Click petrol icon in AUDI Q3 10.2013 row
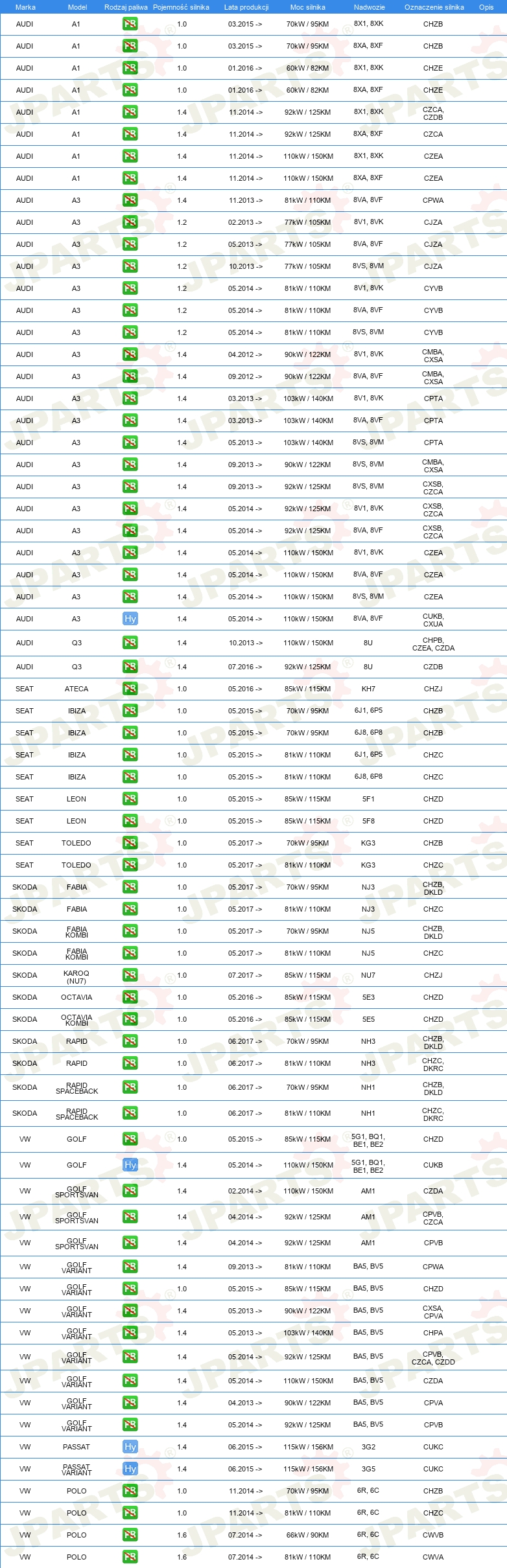 [x=130, y=643]
